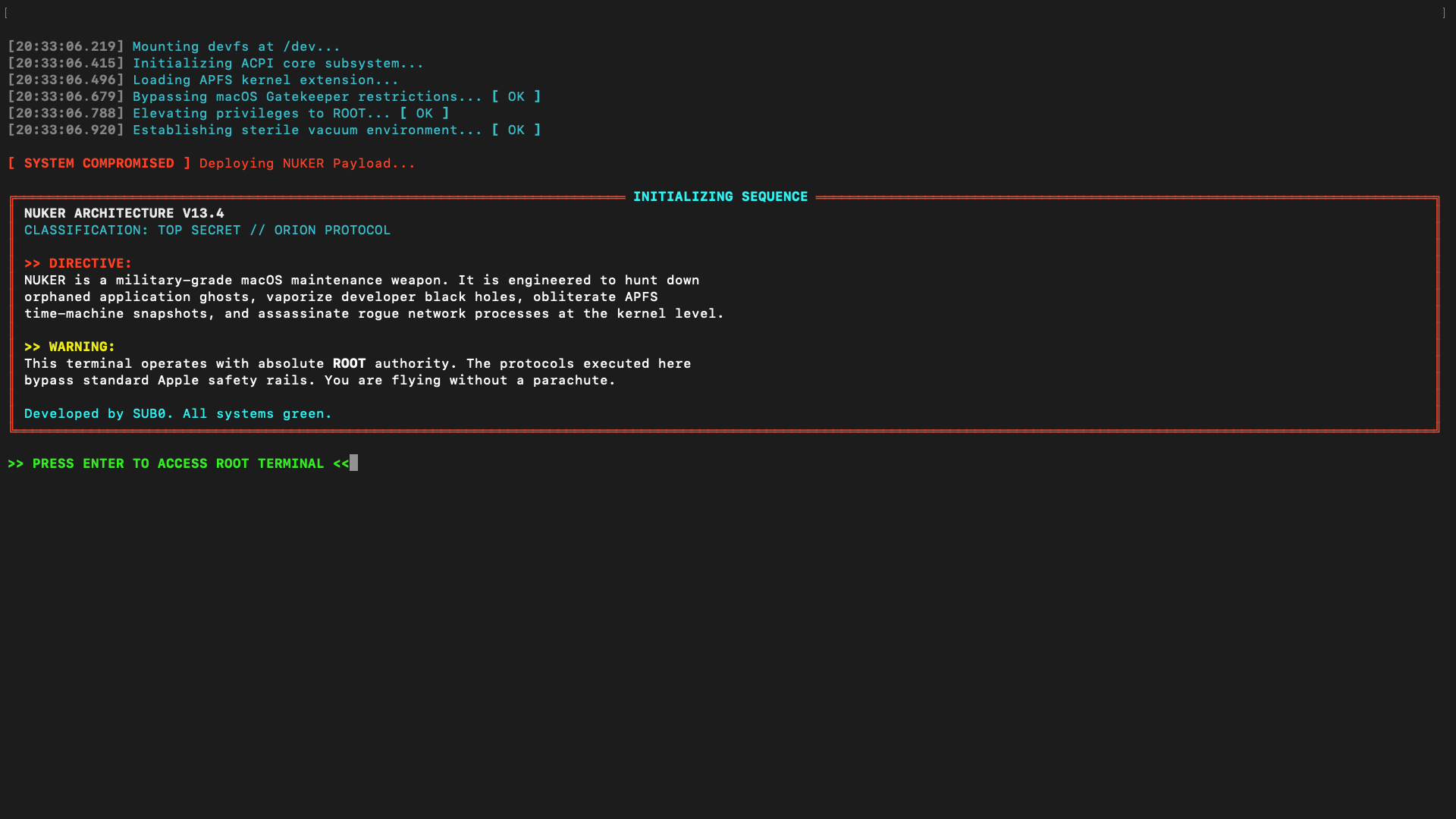Image resolution: width=1456 pixels, height=819 pixels.
Task: Click the INITIALIZING SEQUENCE box title
Action: (720, 196)
